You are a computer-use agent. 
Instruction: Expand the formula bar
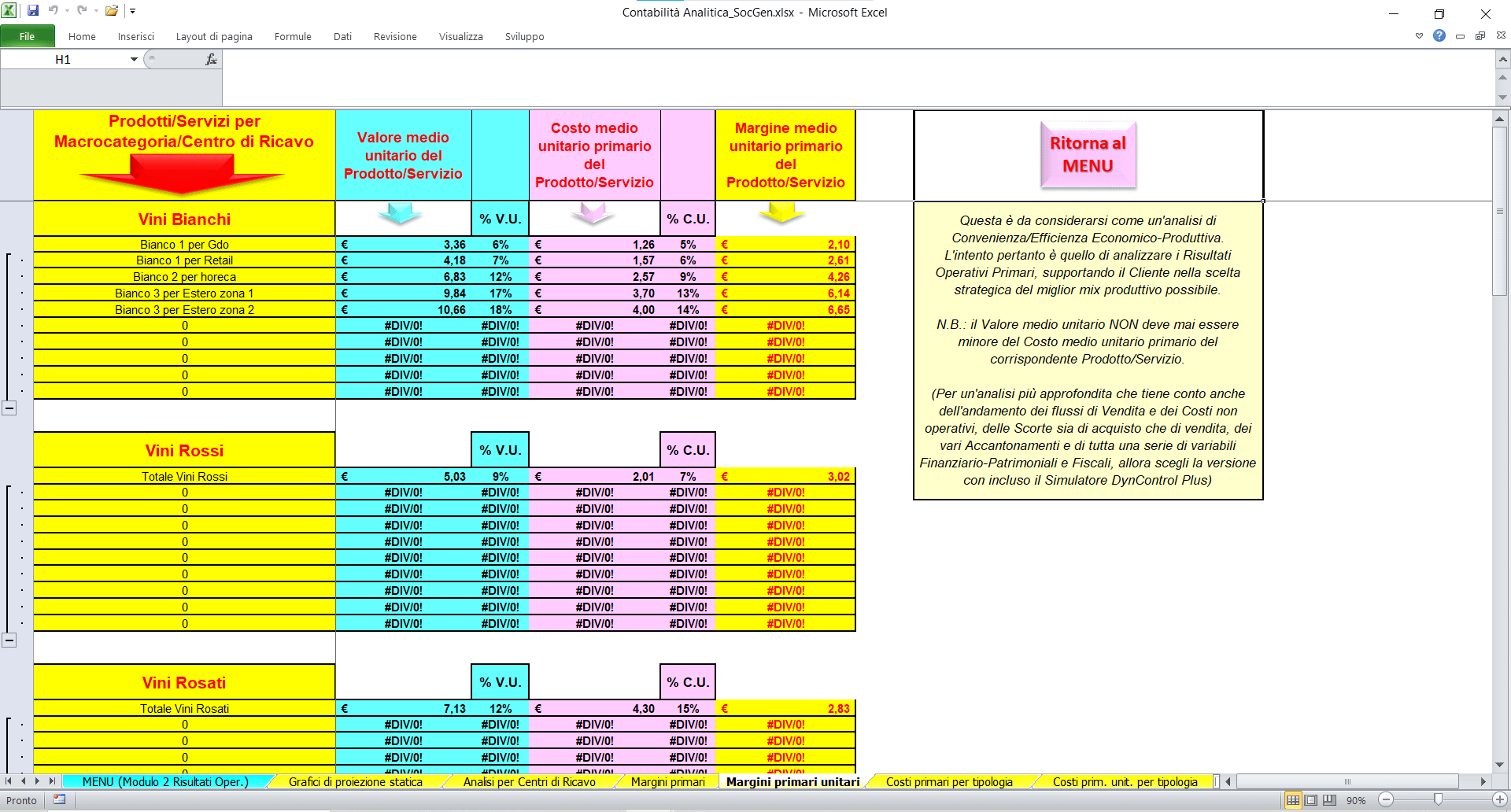point(1502,59)
